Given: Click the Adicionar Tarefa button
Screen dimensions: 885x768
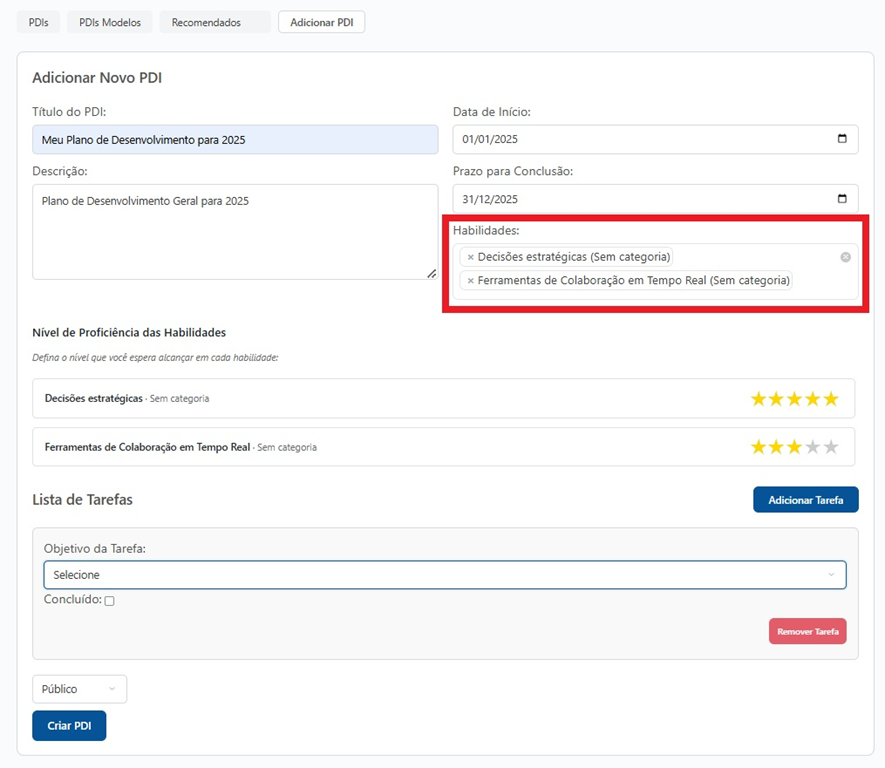Looking at the screenshot, I should (805, 500).
